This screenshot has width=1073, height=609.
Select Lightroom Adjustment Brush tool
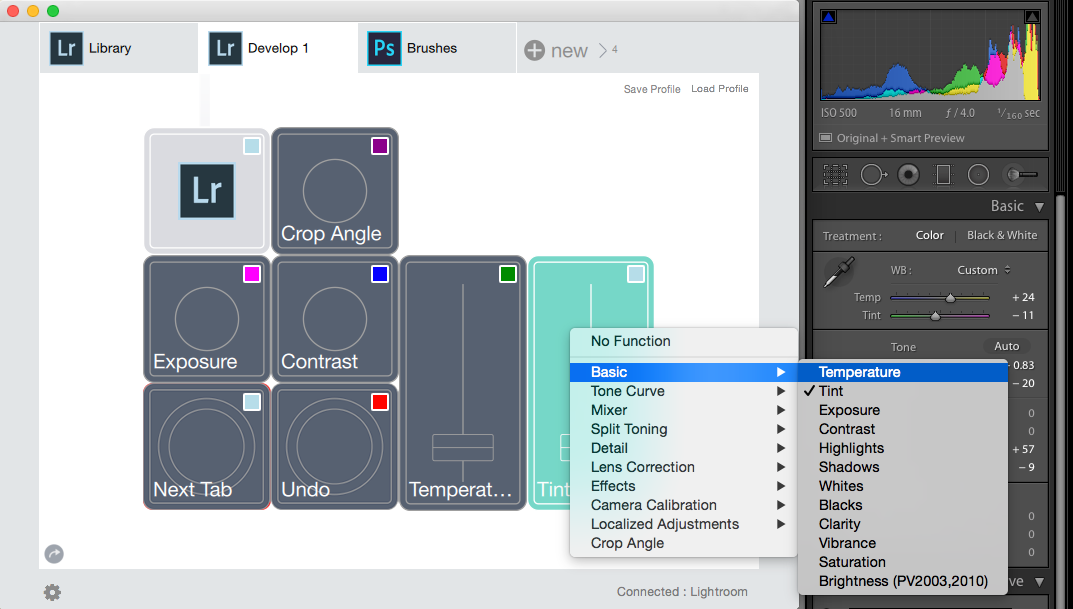pyautogui.click(x=1020, y=174)
